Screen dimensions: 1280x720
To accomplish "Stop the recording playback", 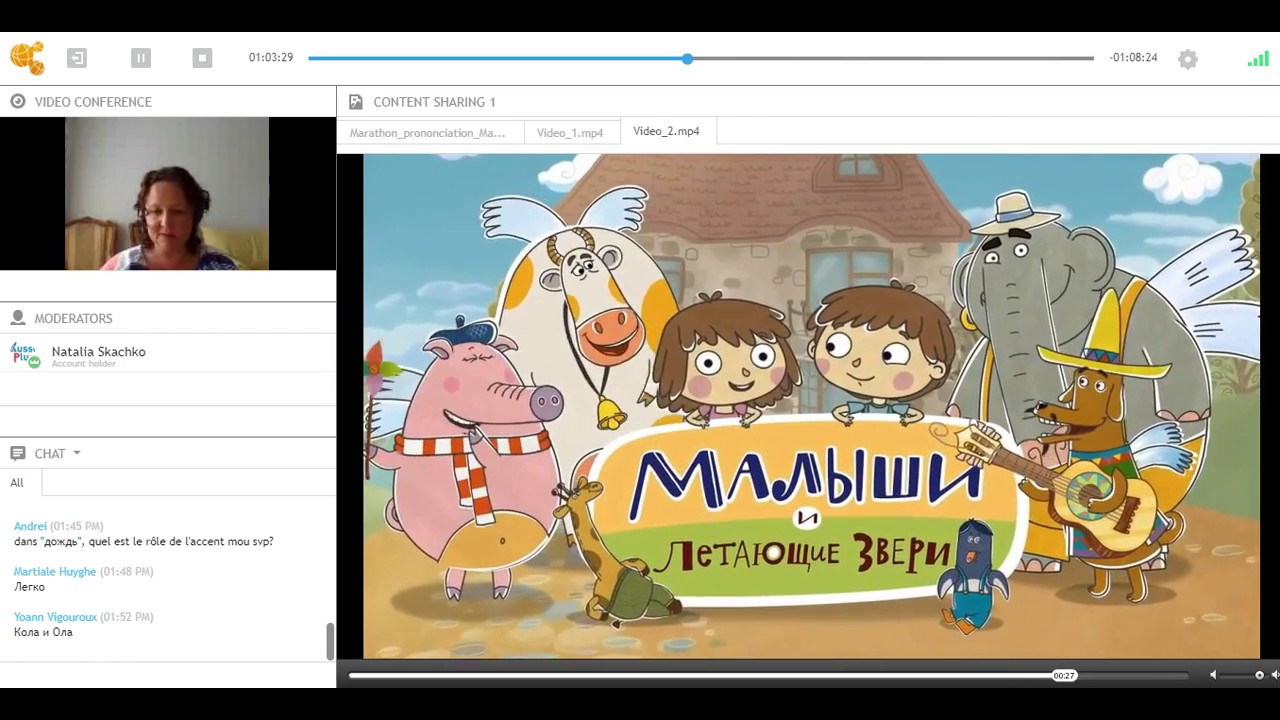I will [x=203, y=58].
